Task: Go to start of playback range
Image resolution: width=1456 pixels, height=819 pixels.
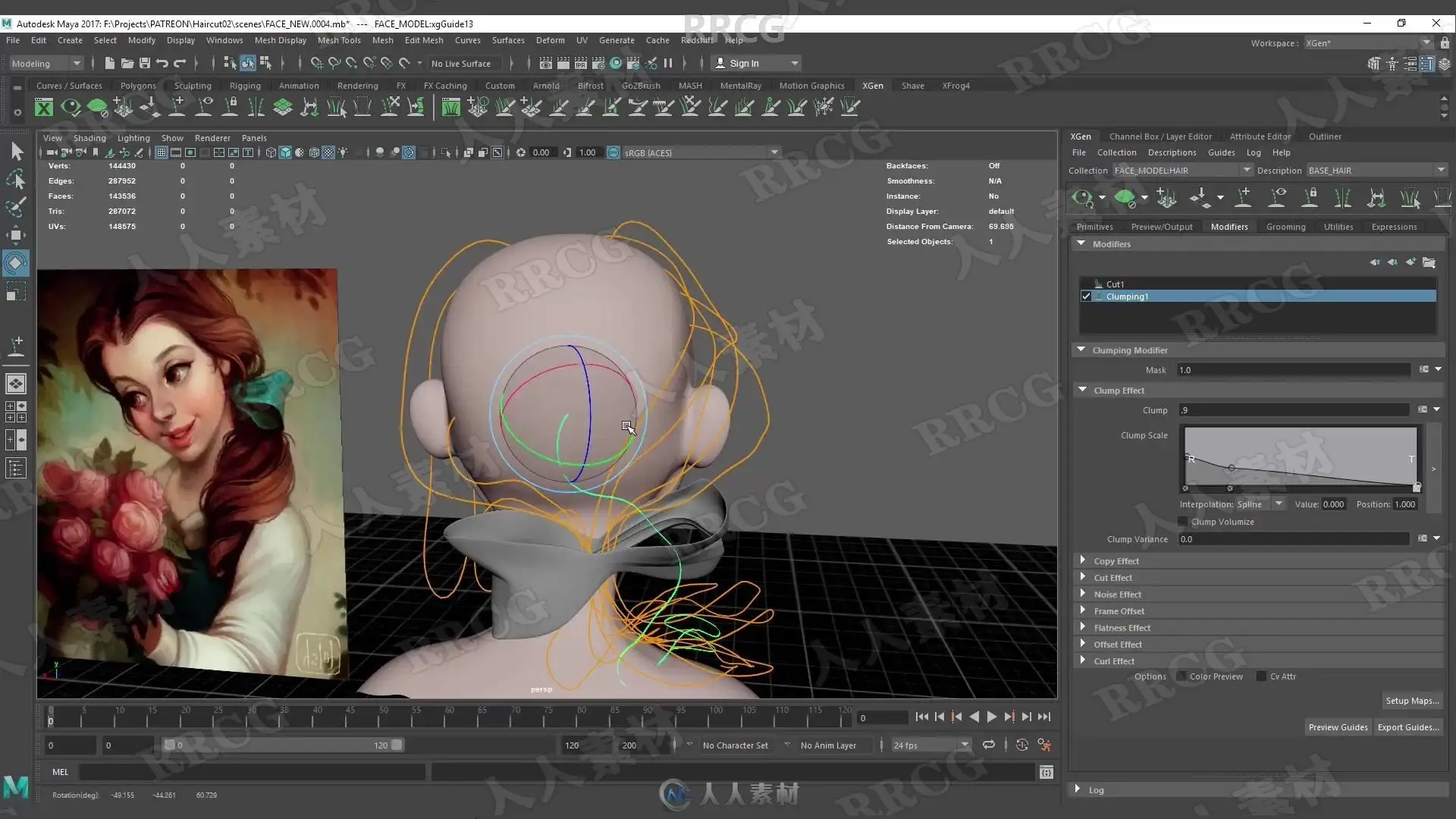Action: click(921, 717)
